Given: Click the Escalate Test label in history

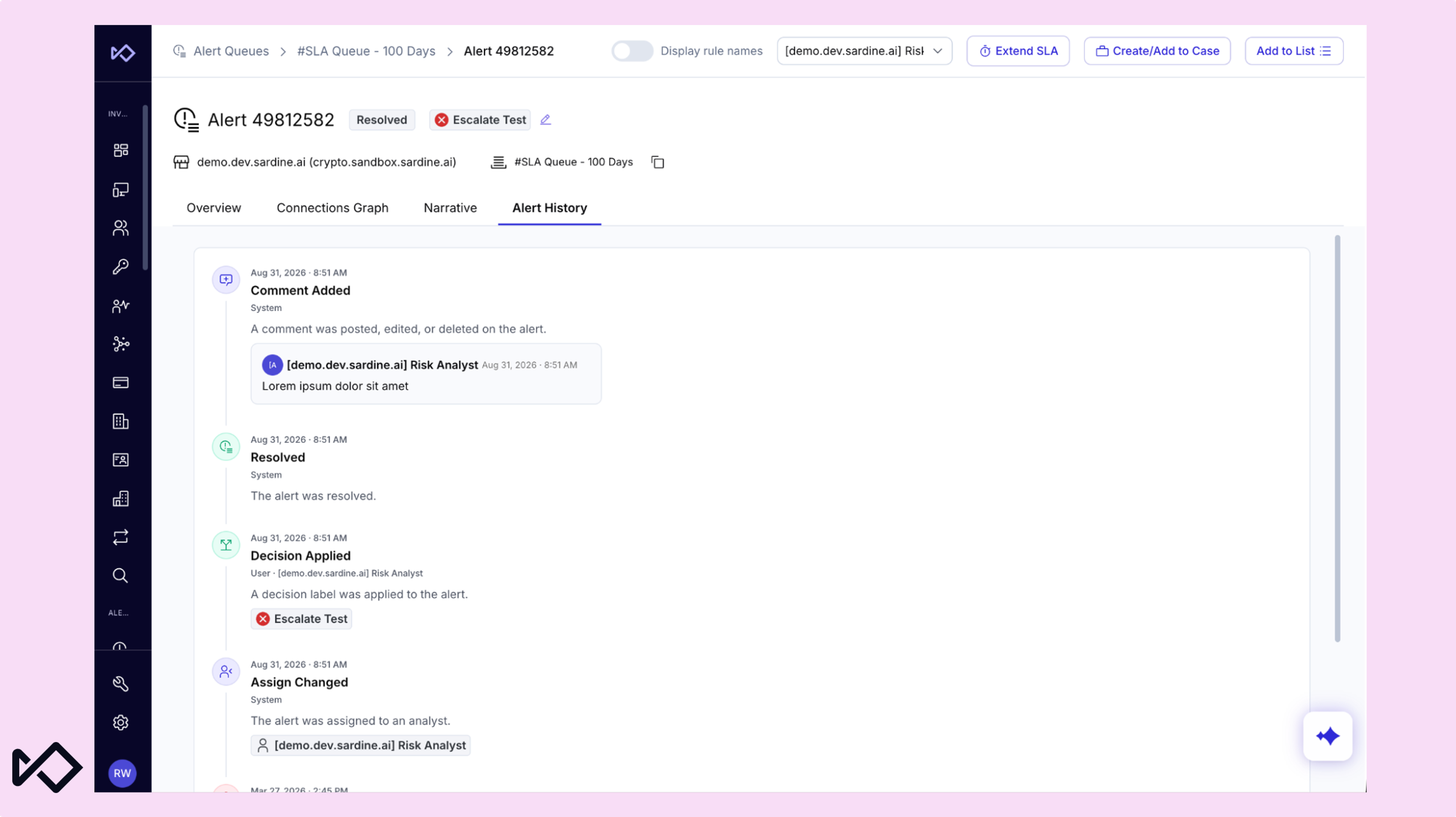Looking at the screenshot, I should pyautogui.click(x=301, y=619).
